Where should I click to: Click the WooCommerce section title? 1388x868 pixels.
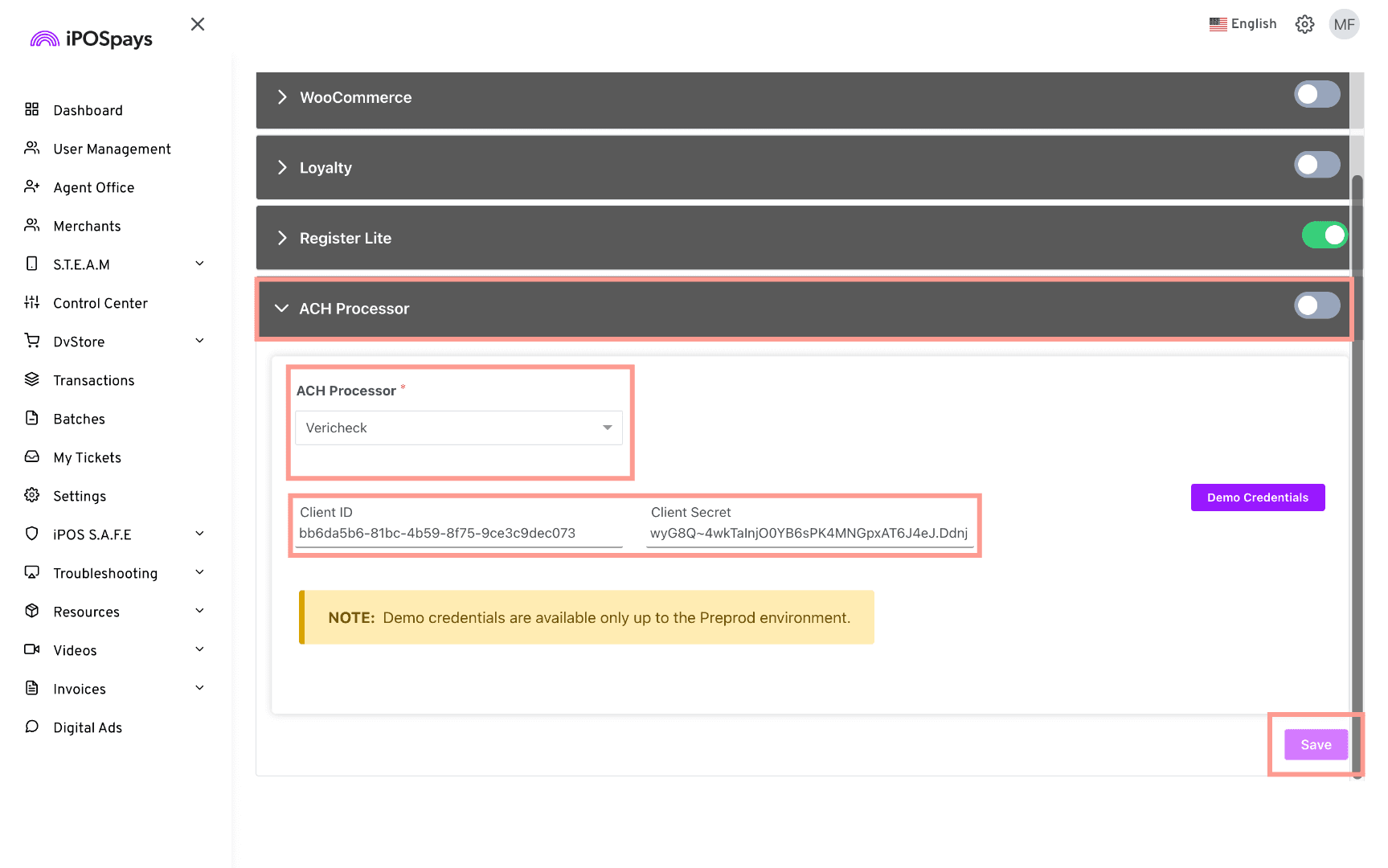point(355,97)
